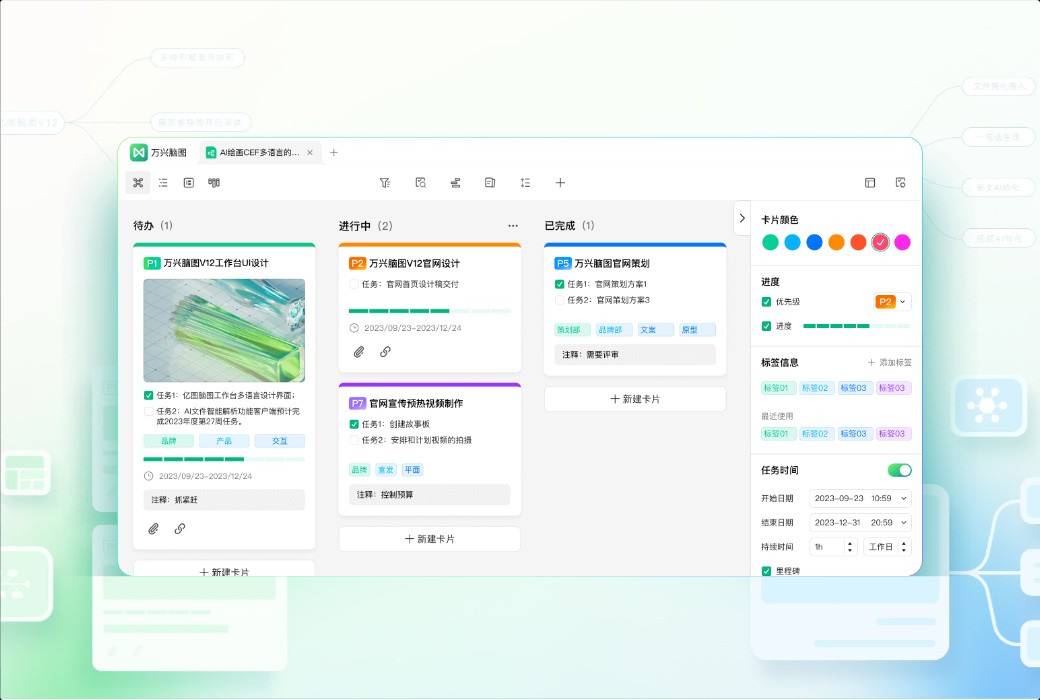The height and width of the screenshot is (700, 1040).
Task: Check the 里程碑 checkbox
Action: [x=766, y=570]
